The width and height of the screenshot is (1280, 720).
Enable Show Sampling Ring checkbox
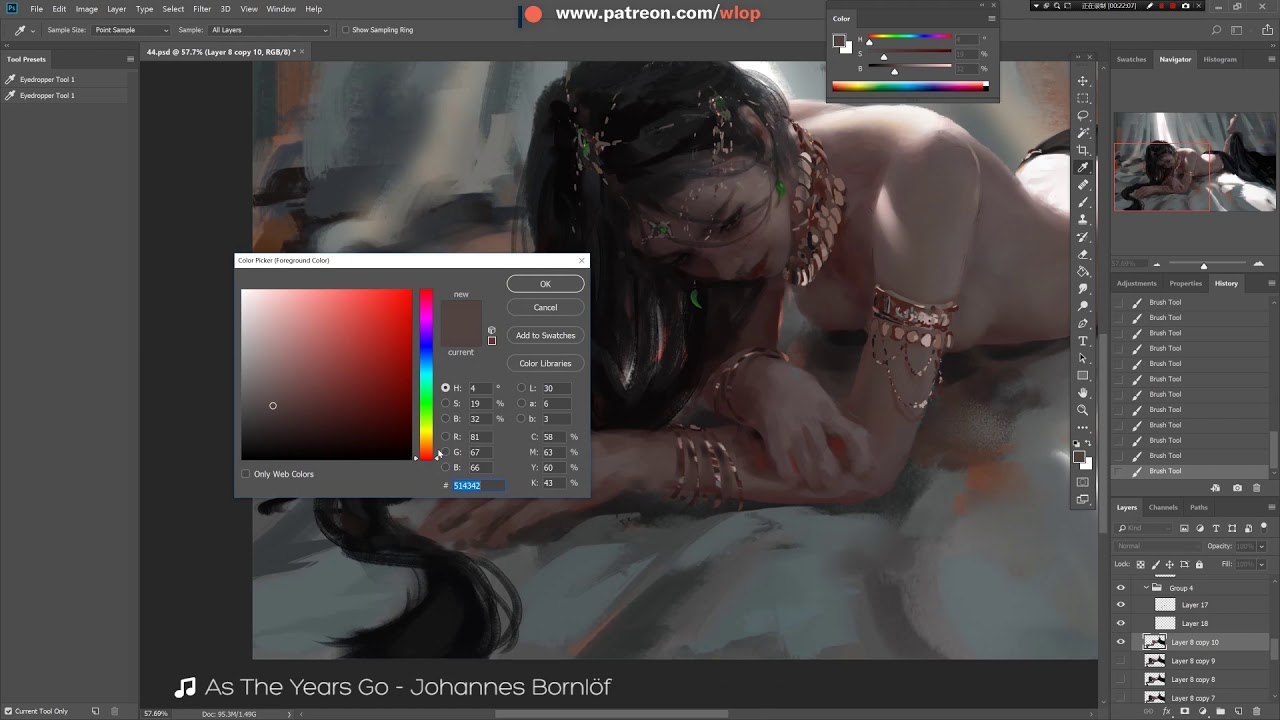click(346, 30)
